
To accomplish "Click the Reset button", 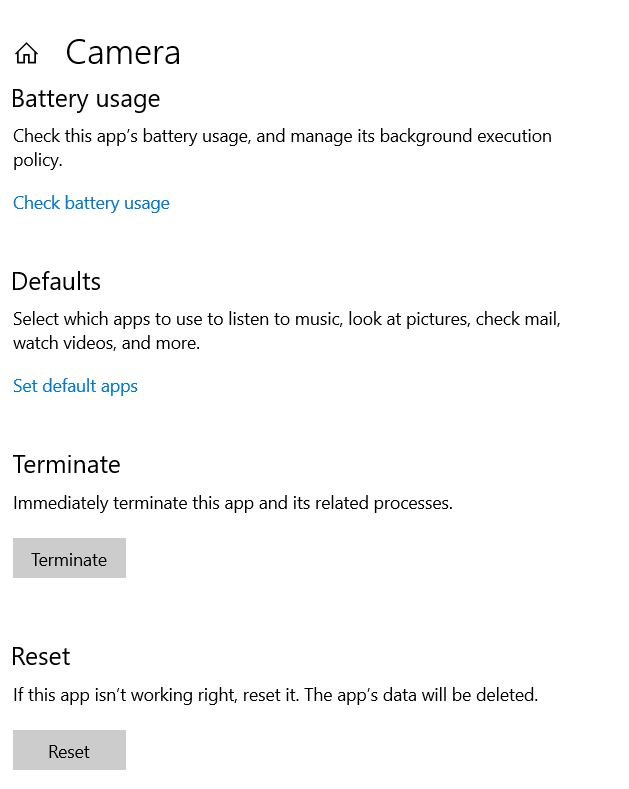I will pos(69,750).
